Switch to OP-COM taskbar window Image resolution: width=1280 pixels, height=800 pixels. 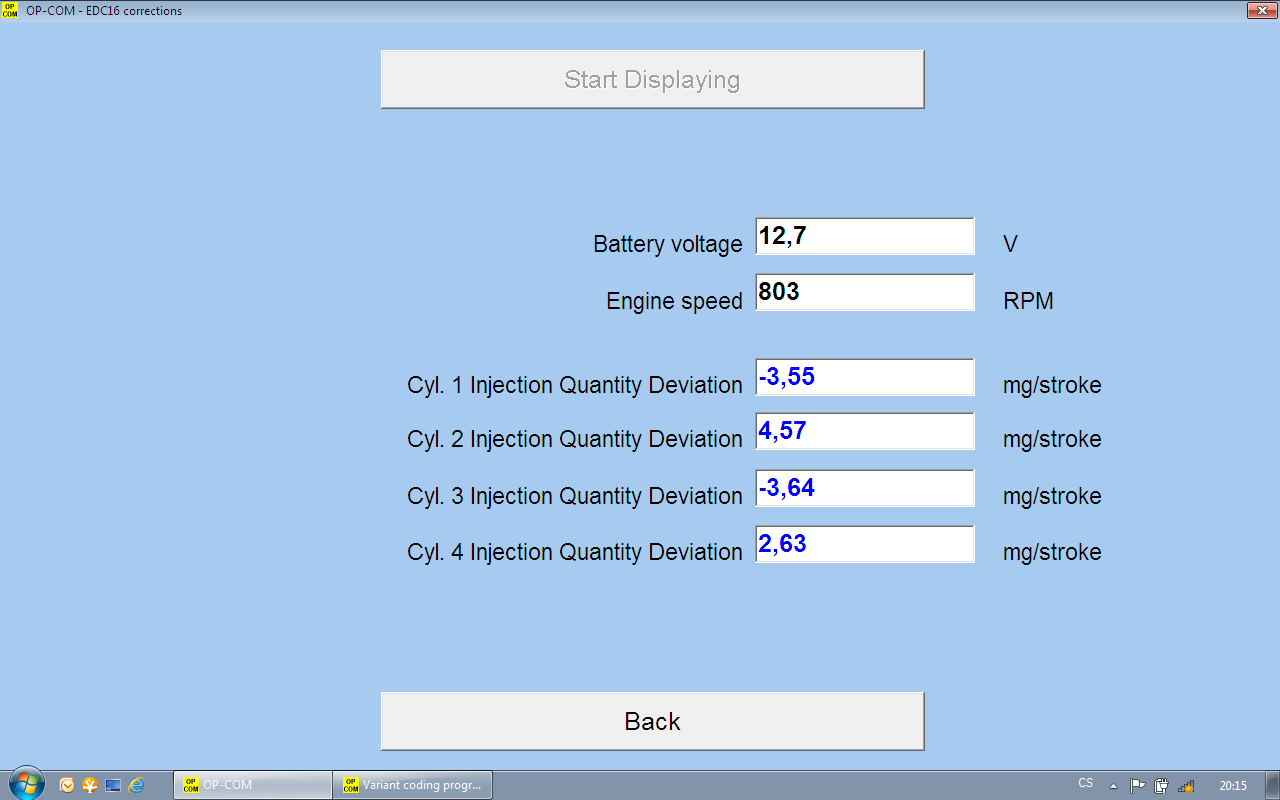252,785
